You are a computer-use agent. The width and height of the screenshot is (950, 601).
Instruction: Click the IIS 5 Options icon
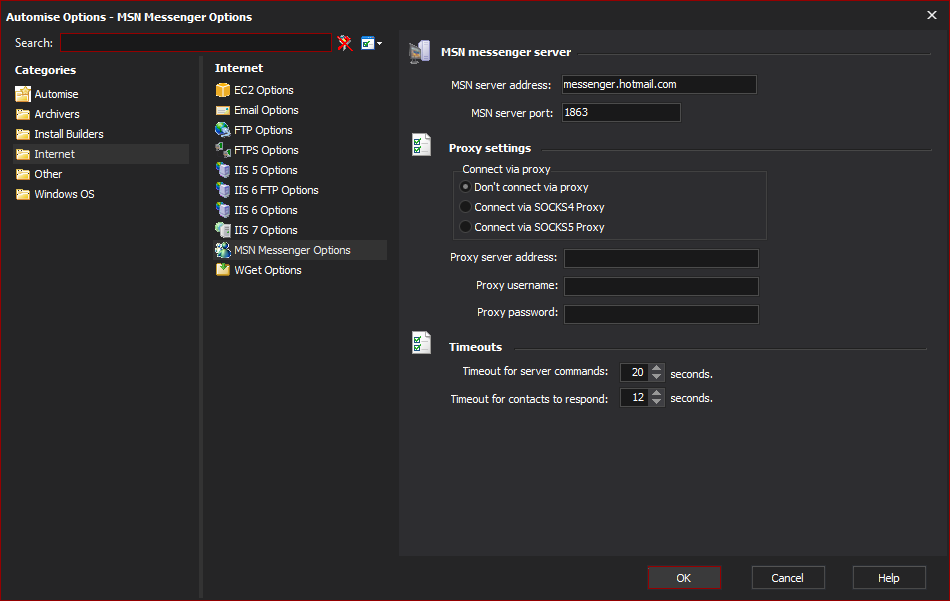pyautogui.click(x=223, y=170)
